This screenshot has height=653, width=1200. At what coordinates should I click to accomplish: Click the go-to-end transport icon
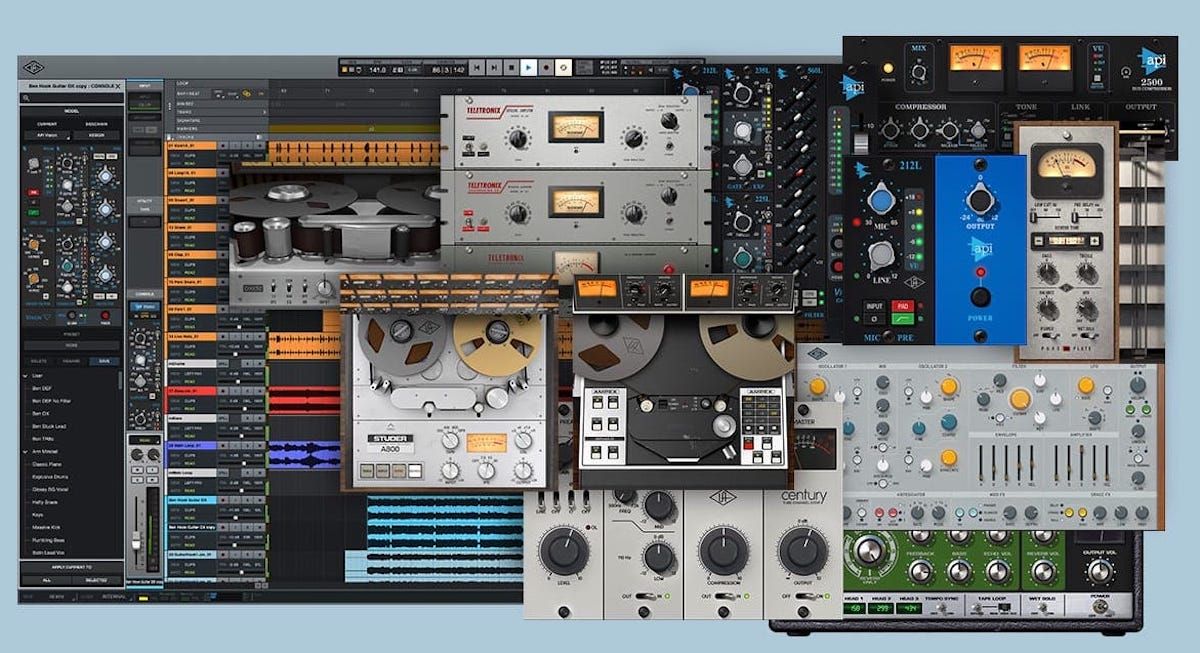[494, 68]
